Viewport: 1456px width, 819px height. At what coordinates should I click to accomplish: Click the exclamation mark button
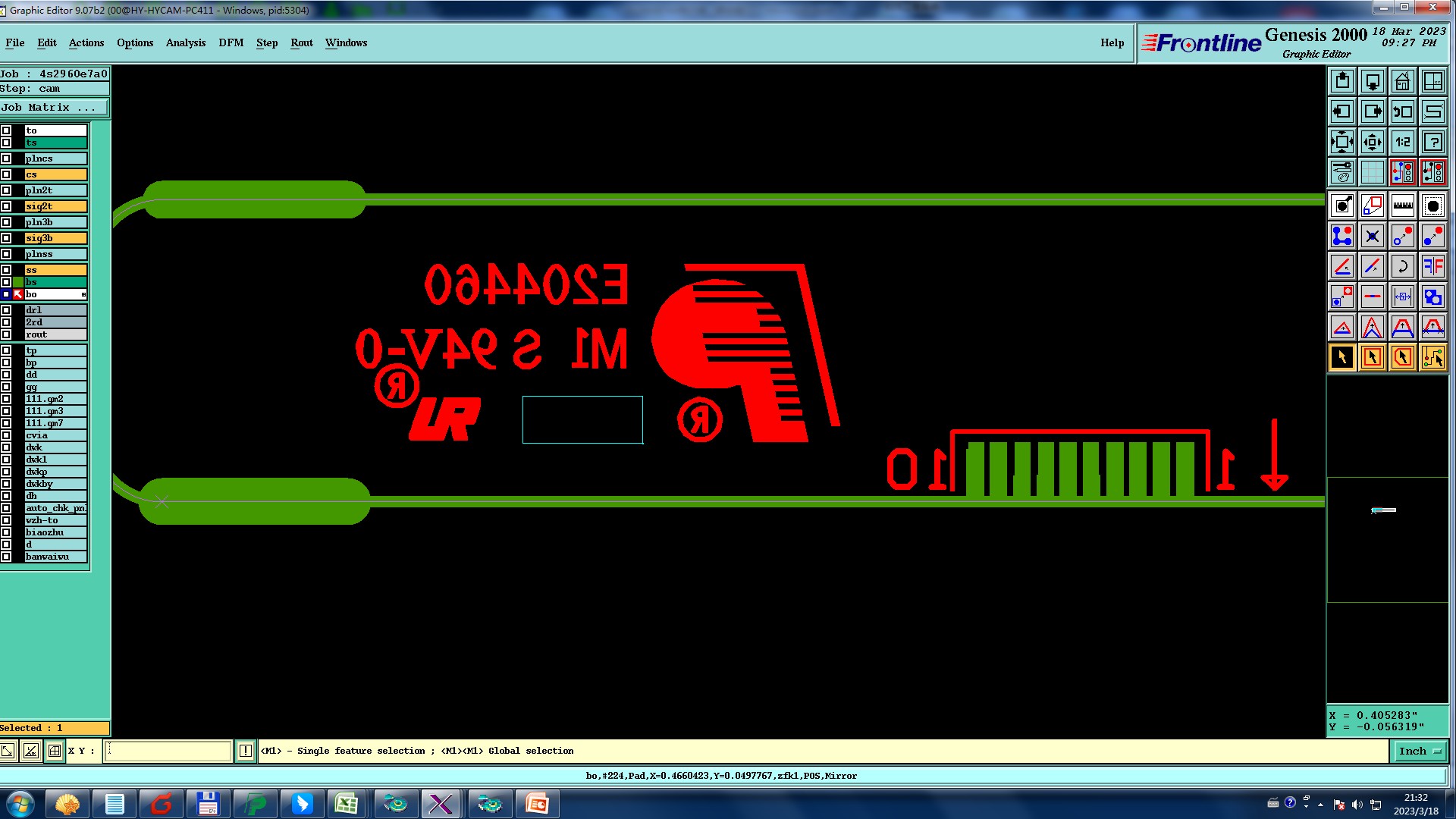245,751
